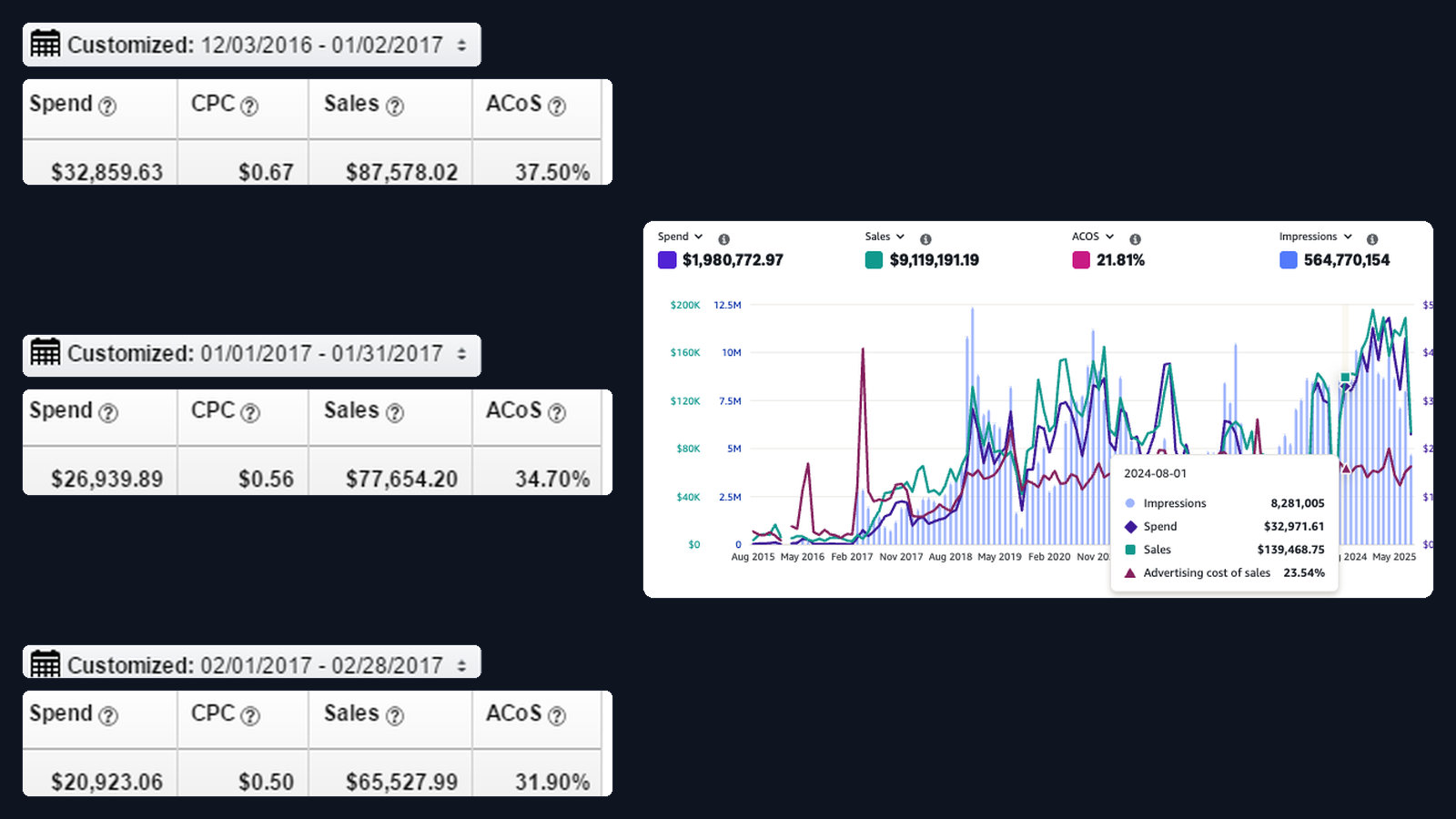
Task: Open date range stepper for 12/03/2016 - 01/02/2017
Action: pos(461,45)
